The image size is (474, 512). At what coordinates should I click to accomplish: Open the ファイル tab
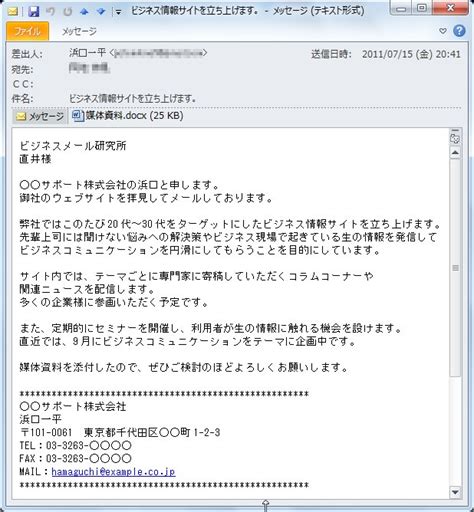click(x=27, y=31)
